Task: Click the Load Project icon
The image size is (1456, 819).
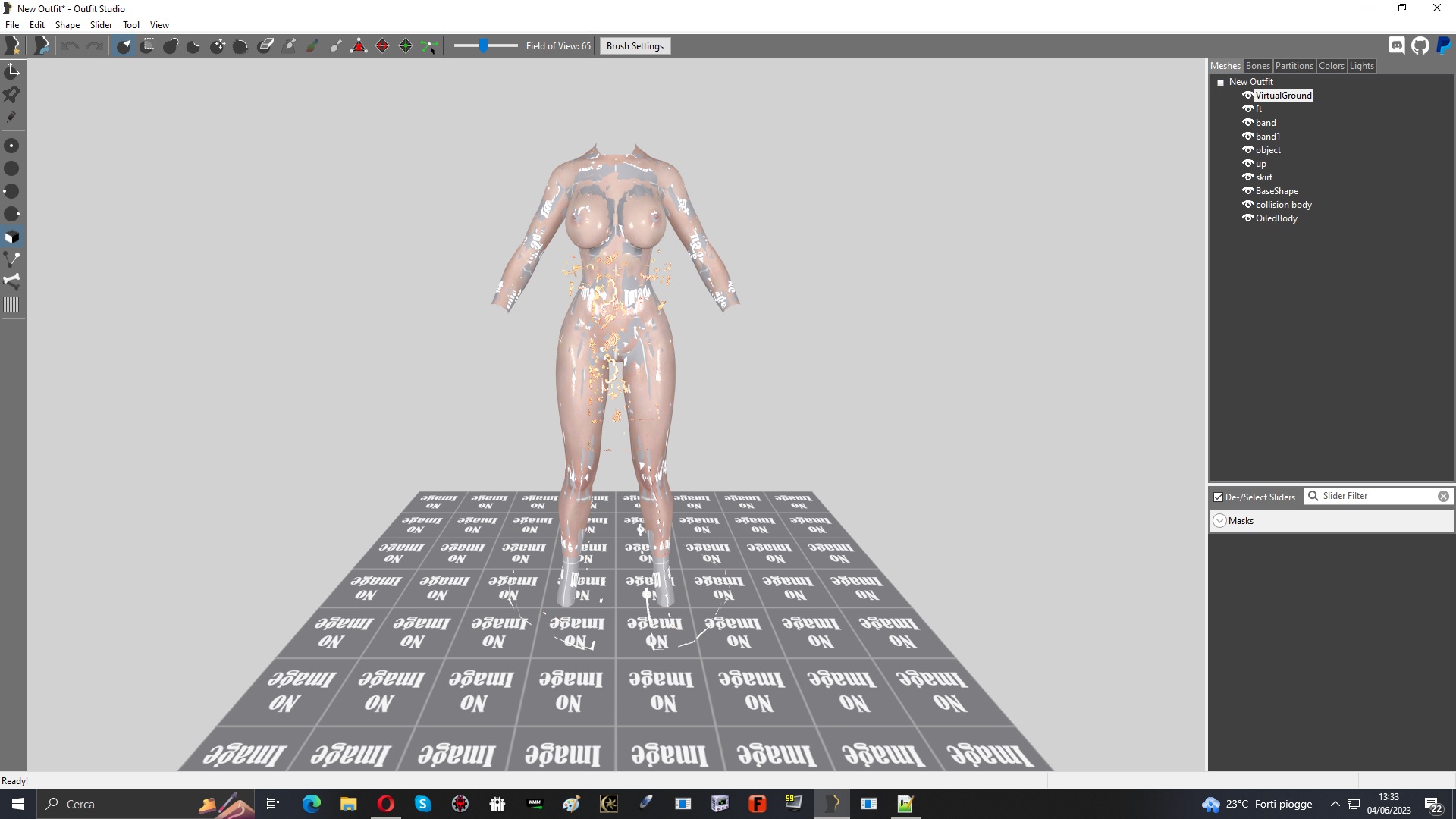Action: pyautogui.click(x=42, y=46)
